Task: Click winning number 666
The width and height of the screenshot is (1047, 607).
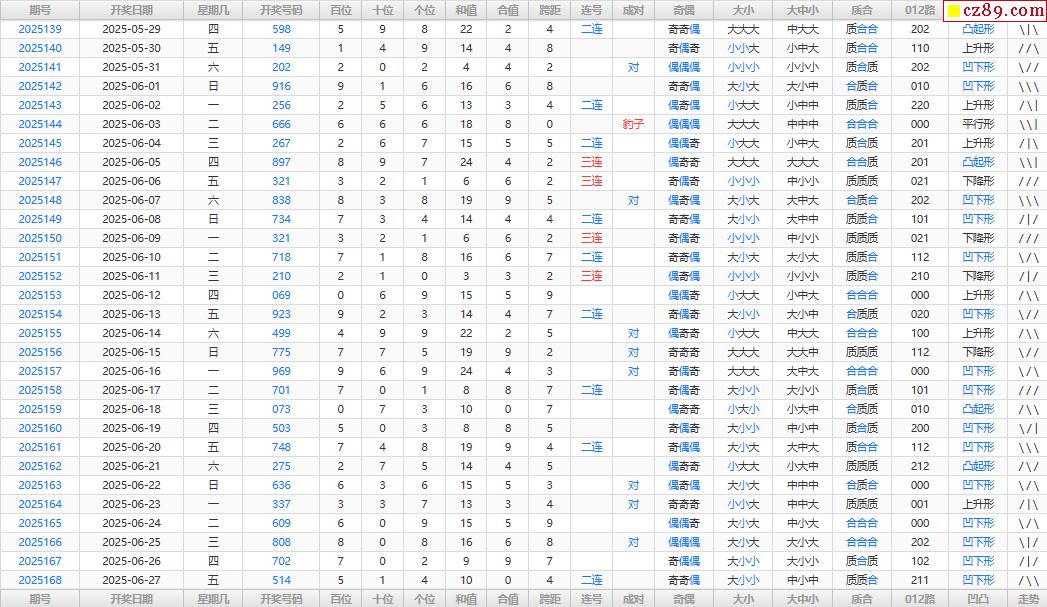Action: coord(281,124)
